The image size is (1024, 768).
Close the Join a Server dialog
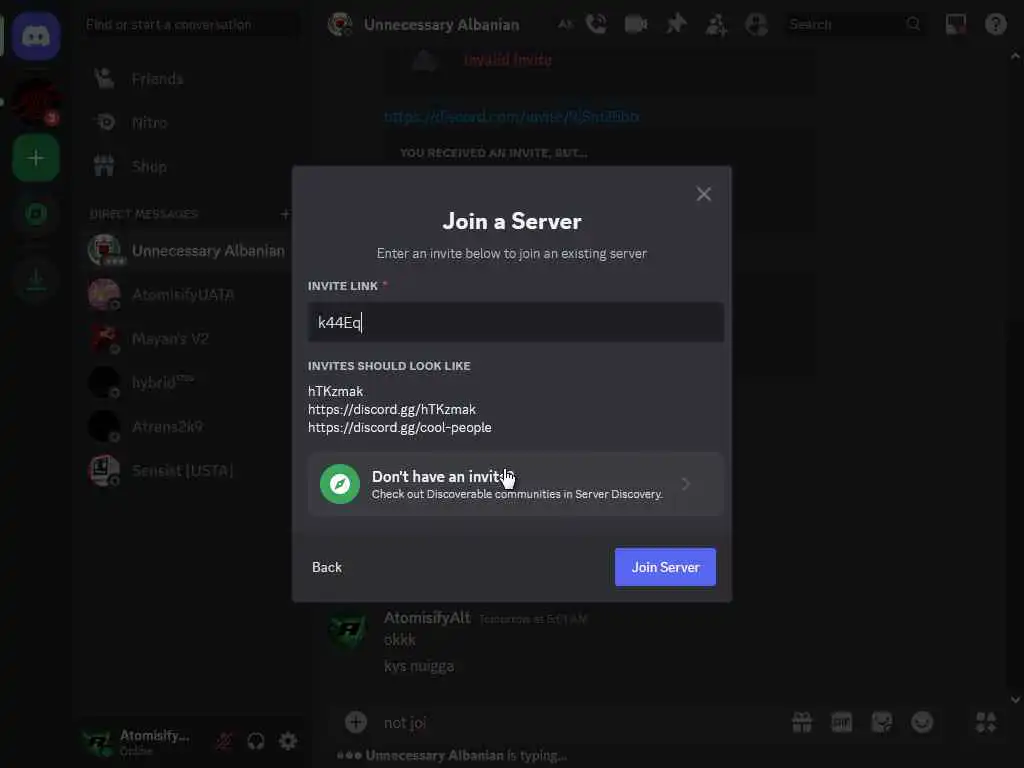[703, 194]
